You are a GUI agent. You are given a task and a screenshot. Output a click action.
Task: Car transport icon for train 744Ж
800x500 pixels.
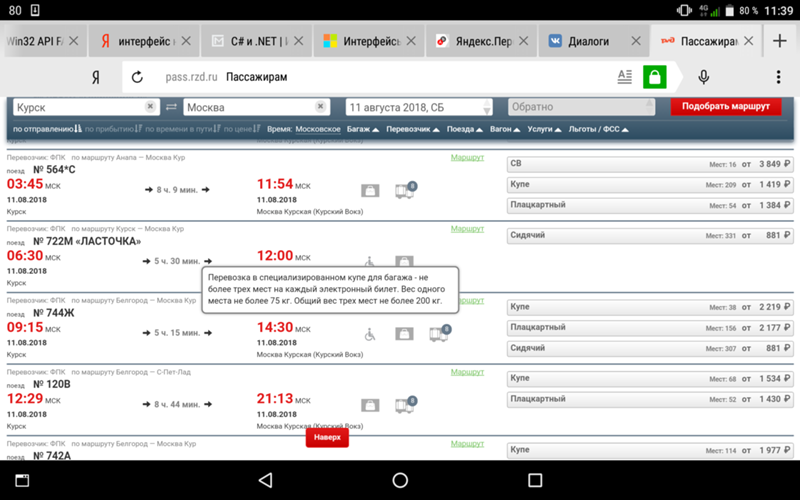pyautogui.click(x=440, y=333)
